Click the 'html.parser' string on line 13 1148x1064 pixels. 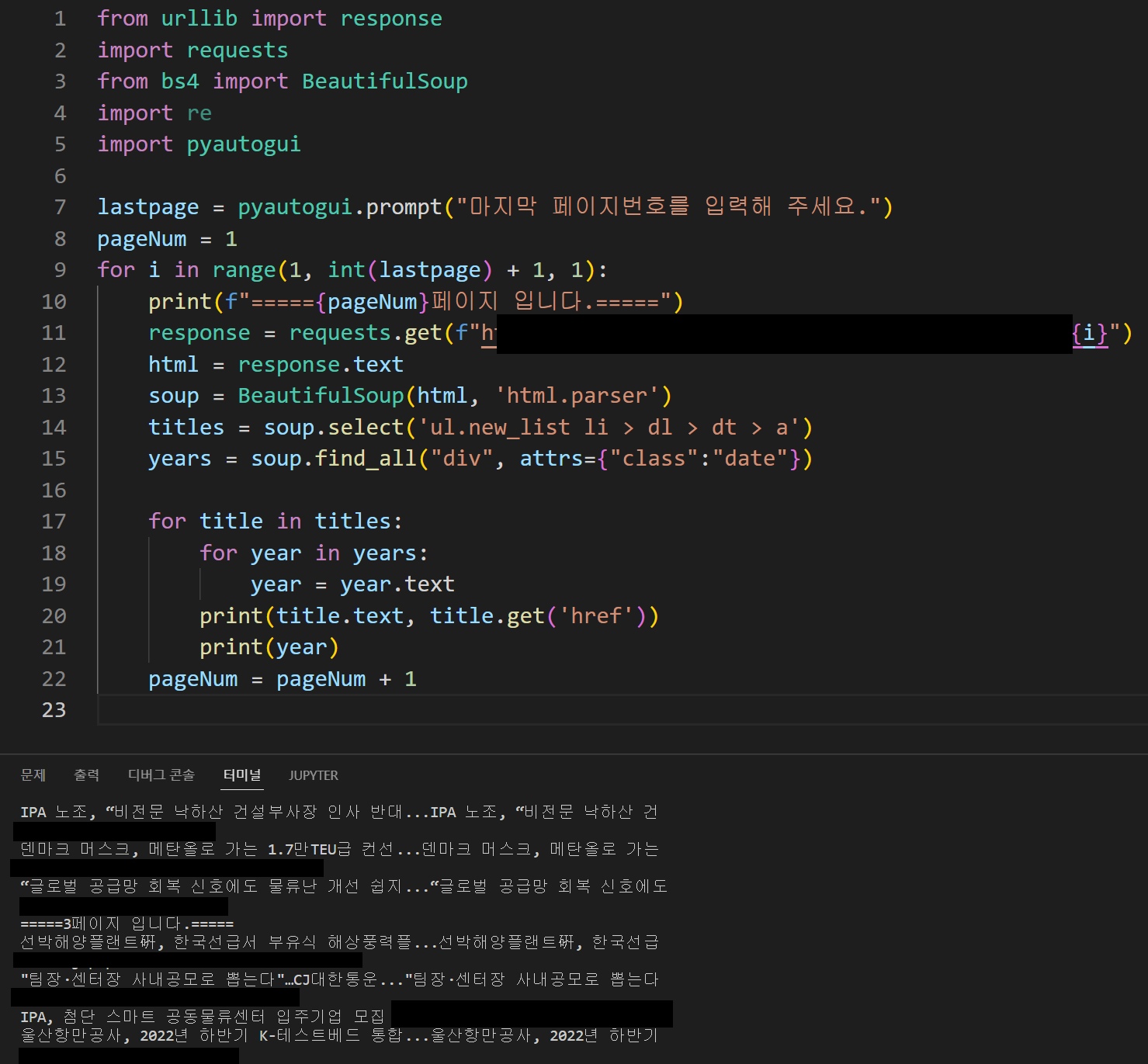pos(577,396)
